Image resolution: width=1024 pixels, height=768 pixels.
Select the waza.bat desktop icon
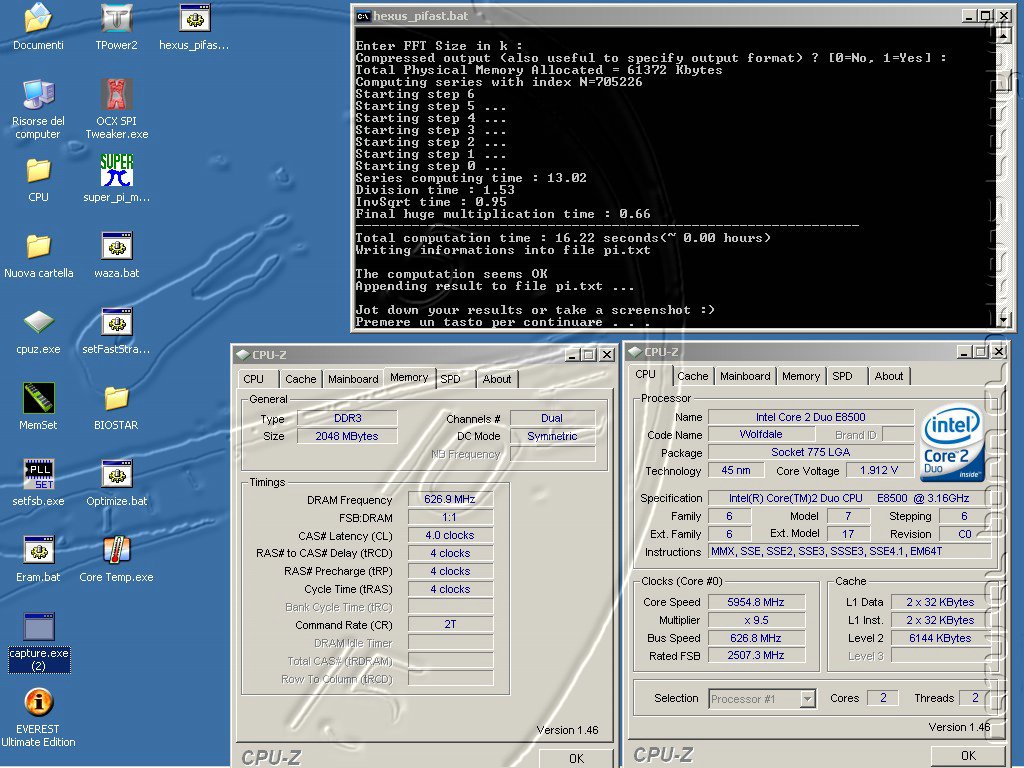pos(117,247)
